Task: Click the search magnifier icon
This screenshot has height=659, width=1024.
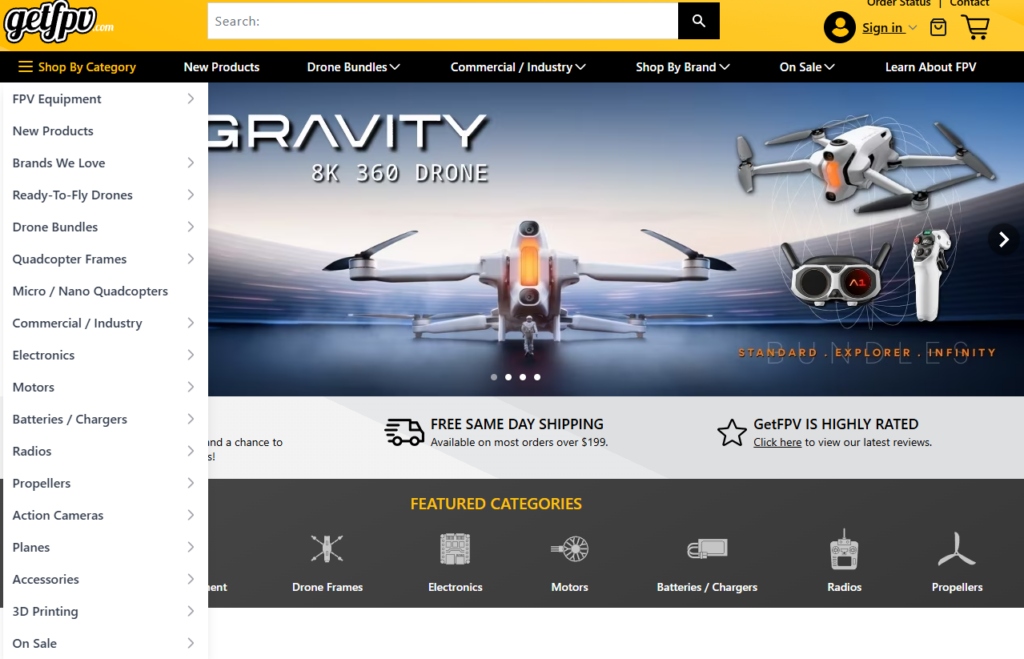Action: click(x=698, y=21)
